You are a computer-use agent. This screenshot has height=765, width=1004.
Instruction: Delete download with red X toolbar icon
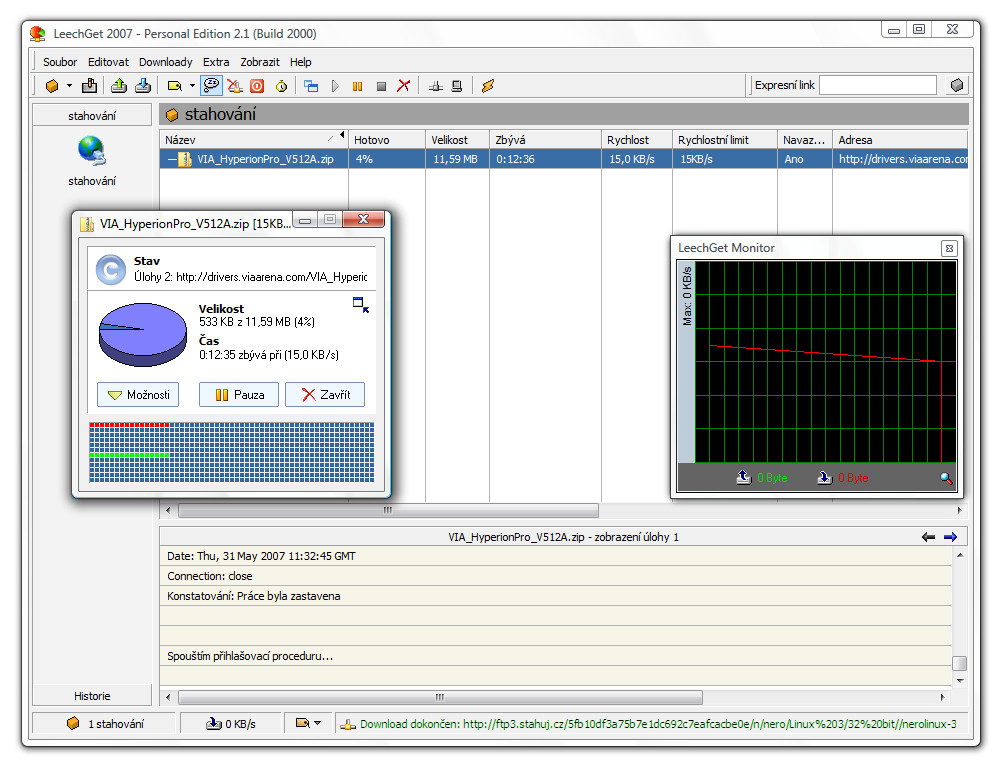click(x=403, y=86)
